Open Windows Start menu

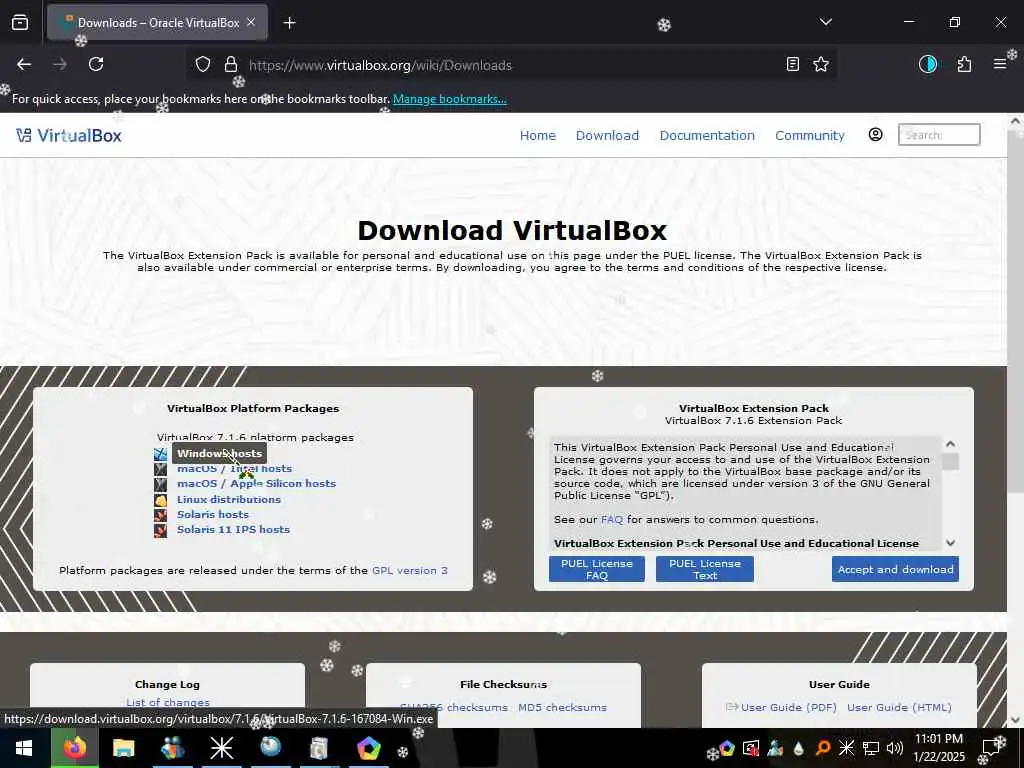(24, 748)
